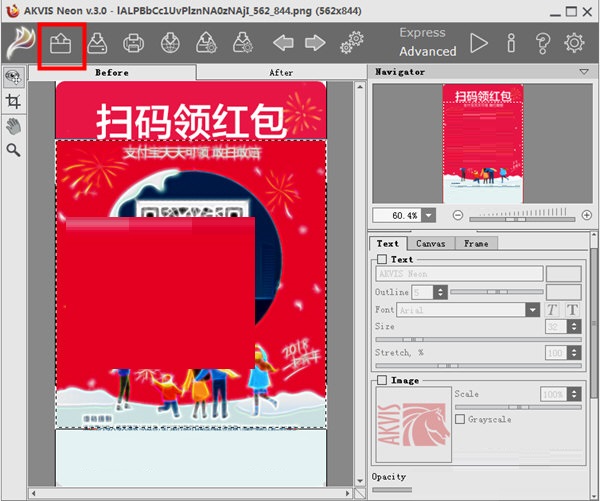Click the Opacity slider
This screenshot has width=600, height=501.
coord(392,489)
